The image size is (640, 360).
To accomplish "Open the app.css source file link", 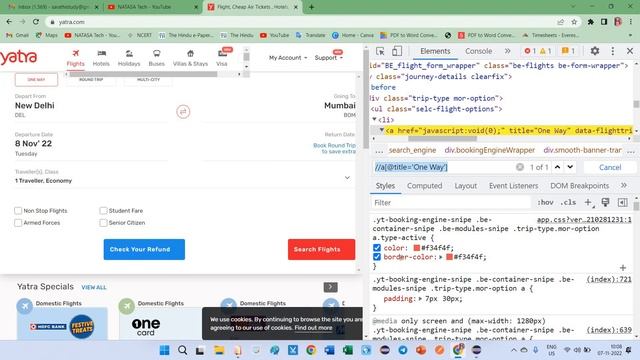I will (584, 220).
